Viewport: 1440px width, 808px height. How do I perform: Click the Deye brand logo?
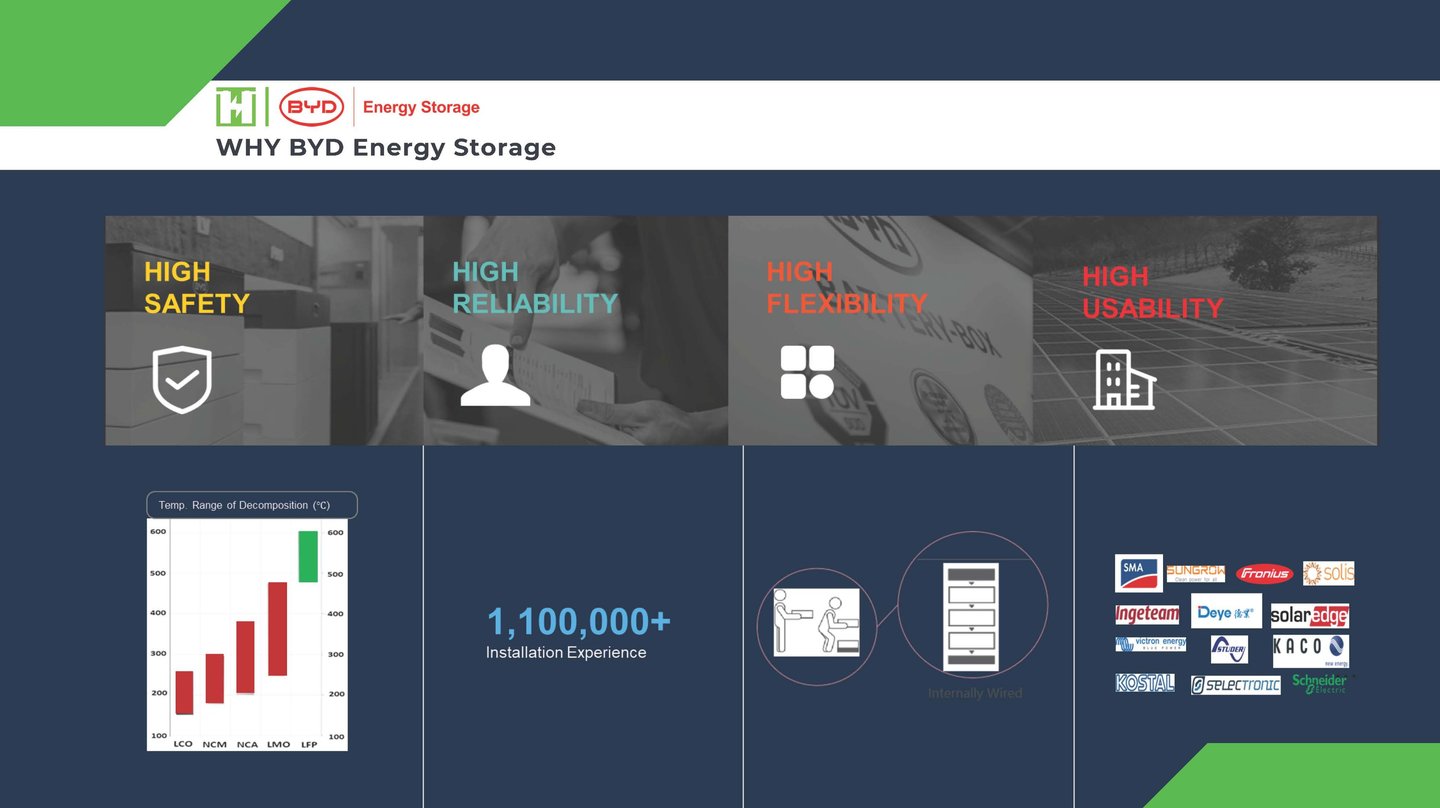pos(1226,612)
